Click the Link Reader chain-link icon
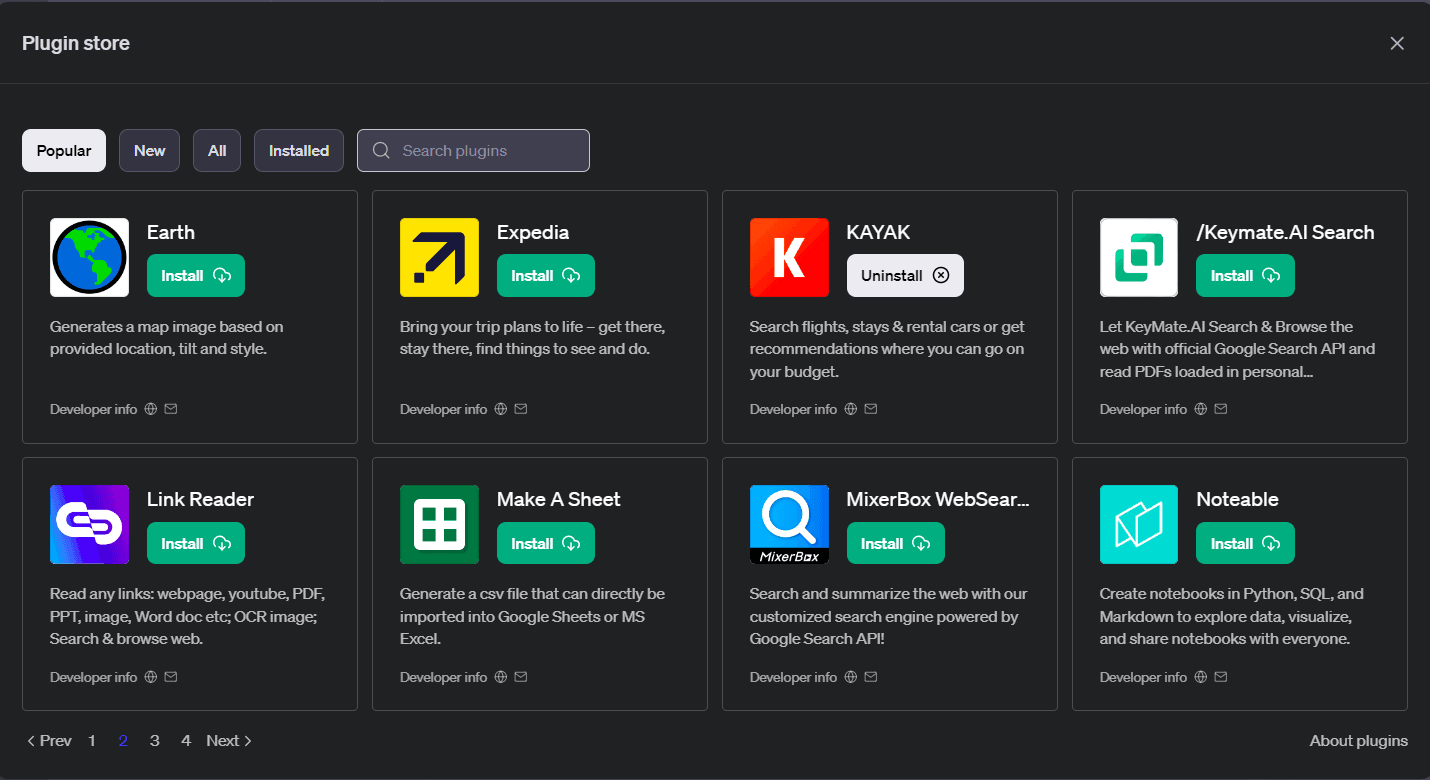The image size is (1430, 780). point(89,524)
